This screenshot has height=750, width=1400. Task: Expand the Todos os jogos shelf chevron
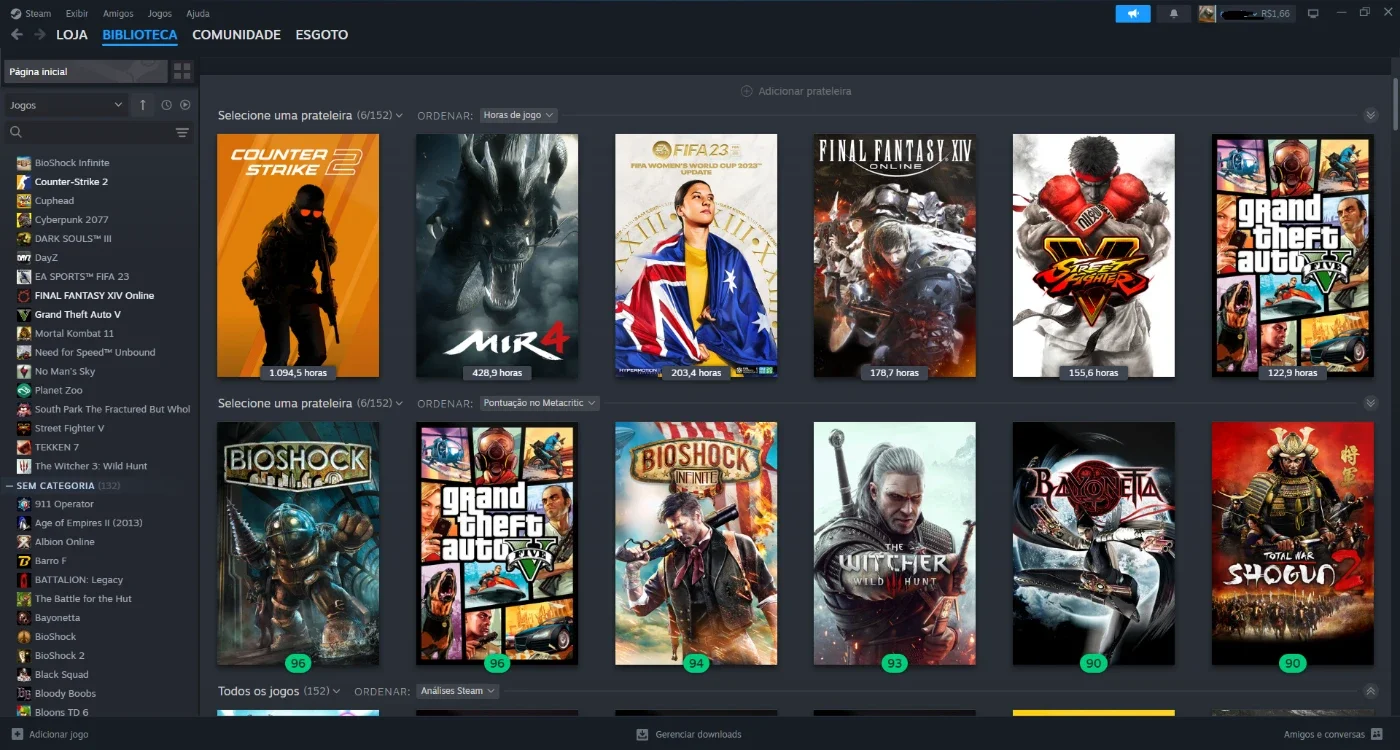(1371, 691)
